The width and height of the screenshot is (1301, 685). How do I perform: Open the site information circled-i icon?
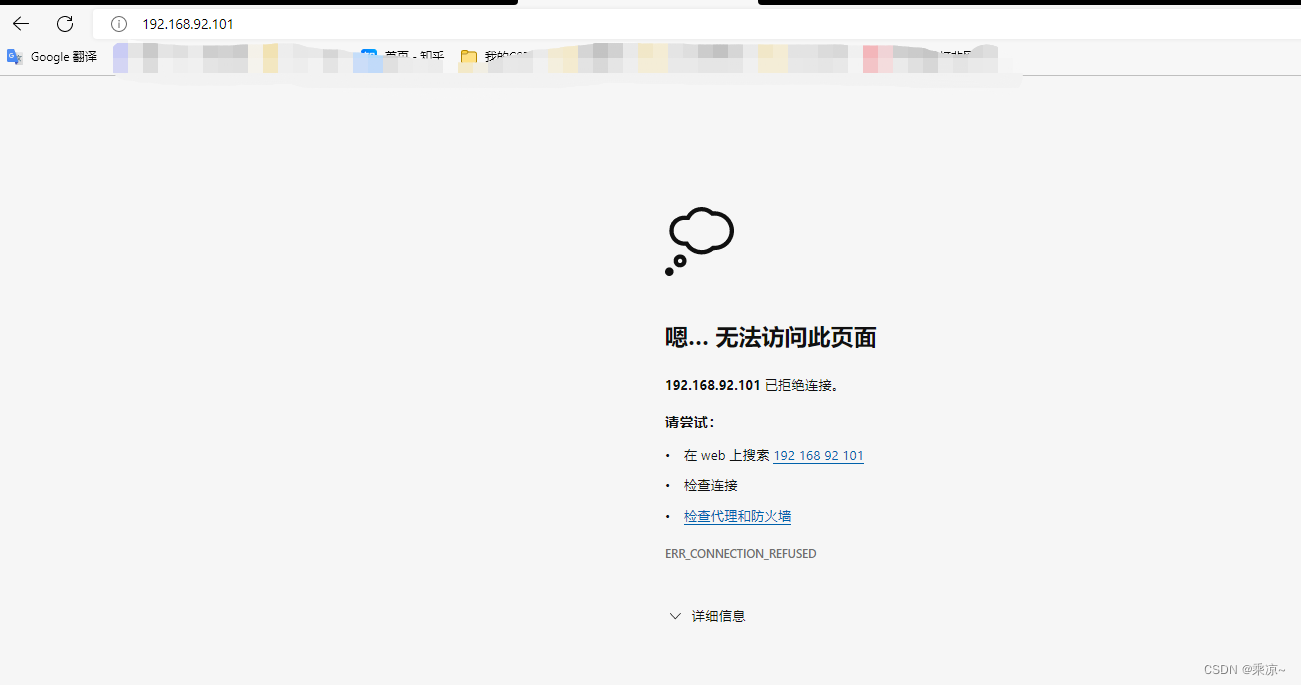[x=119, y=24]
